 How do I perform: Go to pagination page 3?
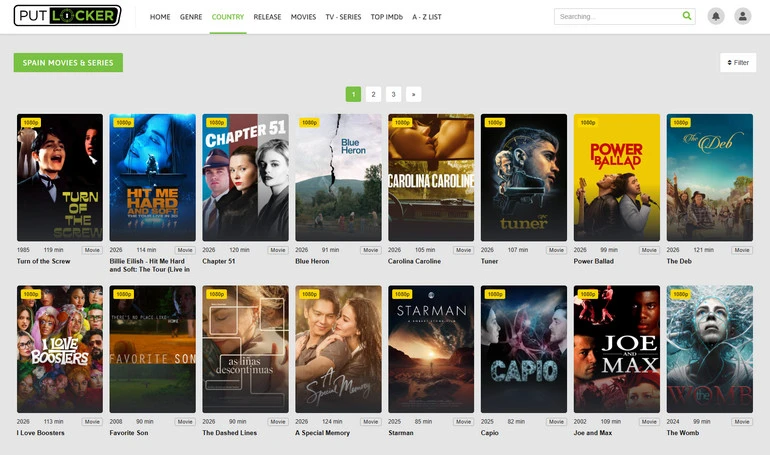click(x=393, y=94)
